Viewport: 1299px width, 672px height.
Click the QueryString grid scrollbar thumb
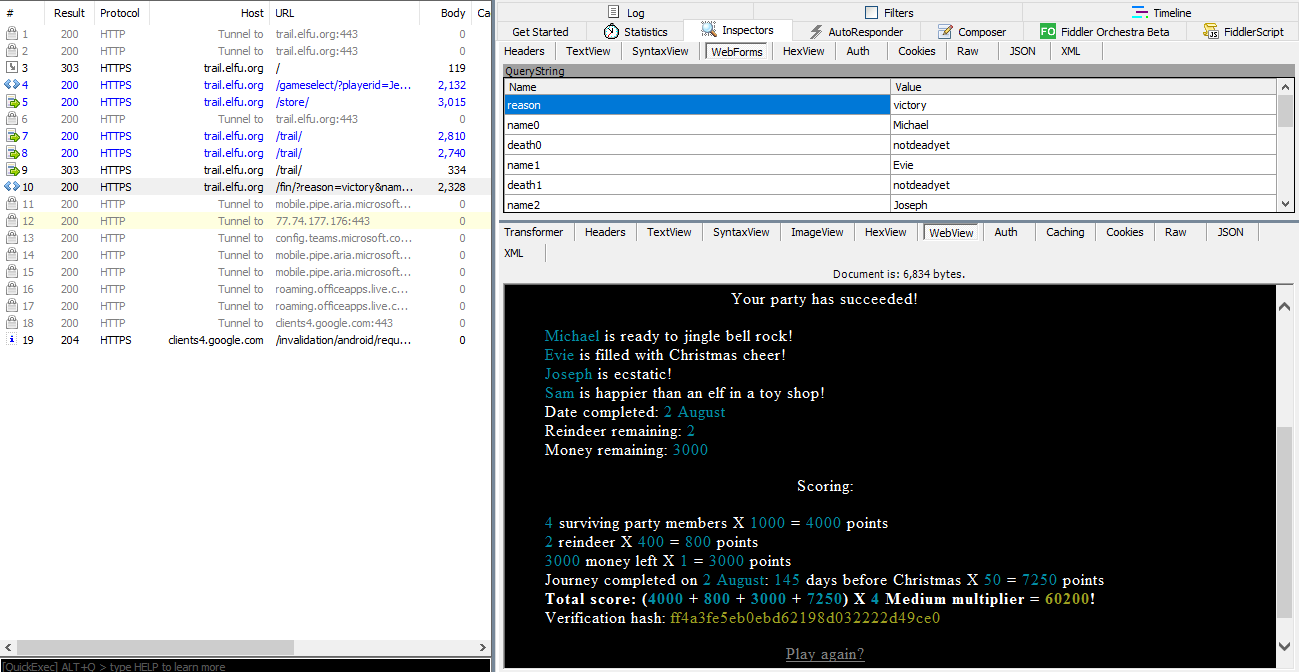coord(1285,110)
